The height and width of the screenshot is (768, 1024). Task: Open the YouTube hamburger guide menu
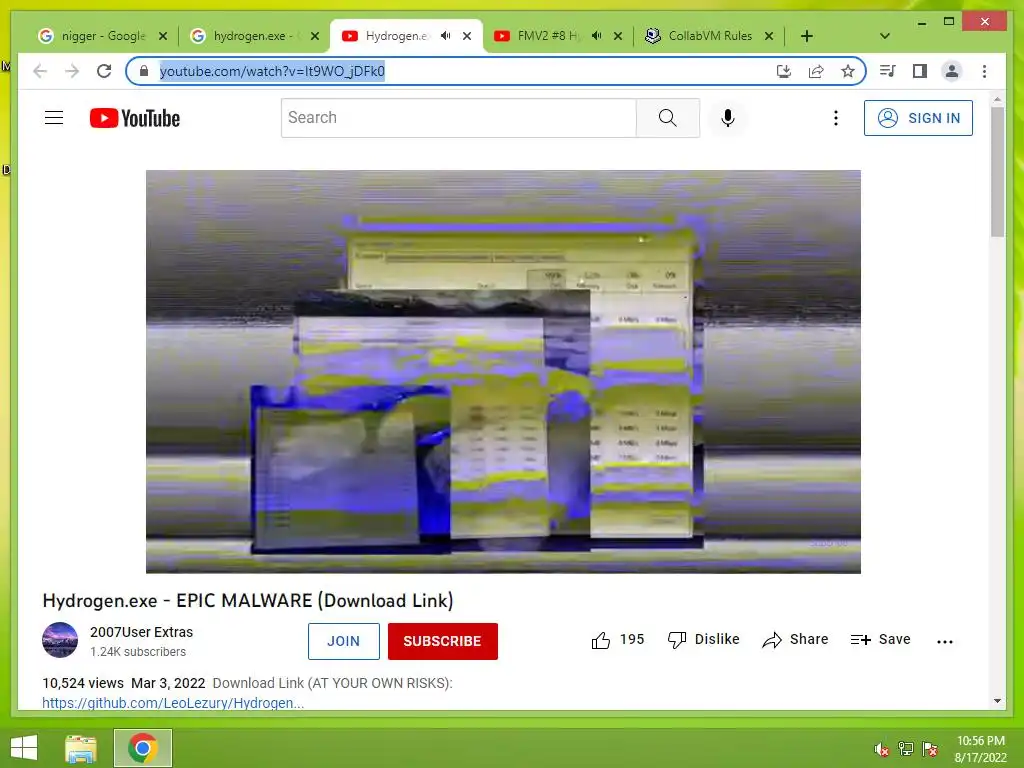click(x=54, y=118)
